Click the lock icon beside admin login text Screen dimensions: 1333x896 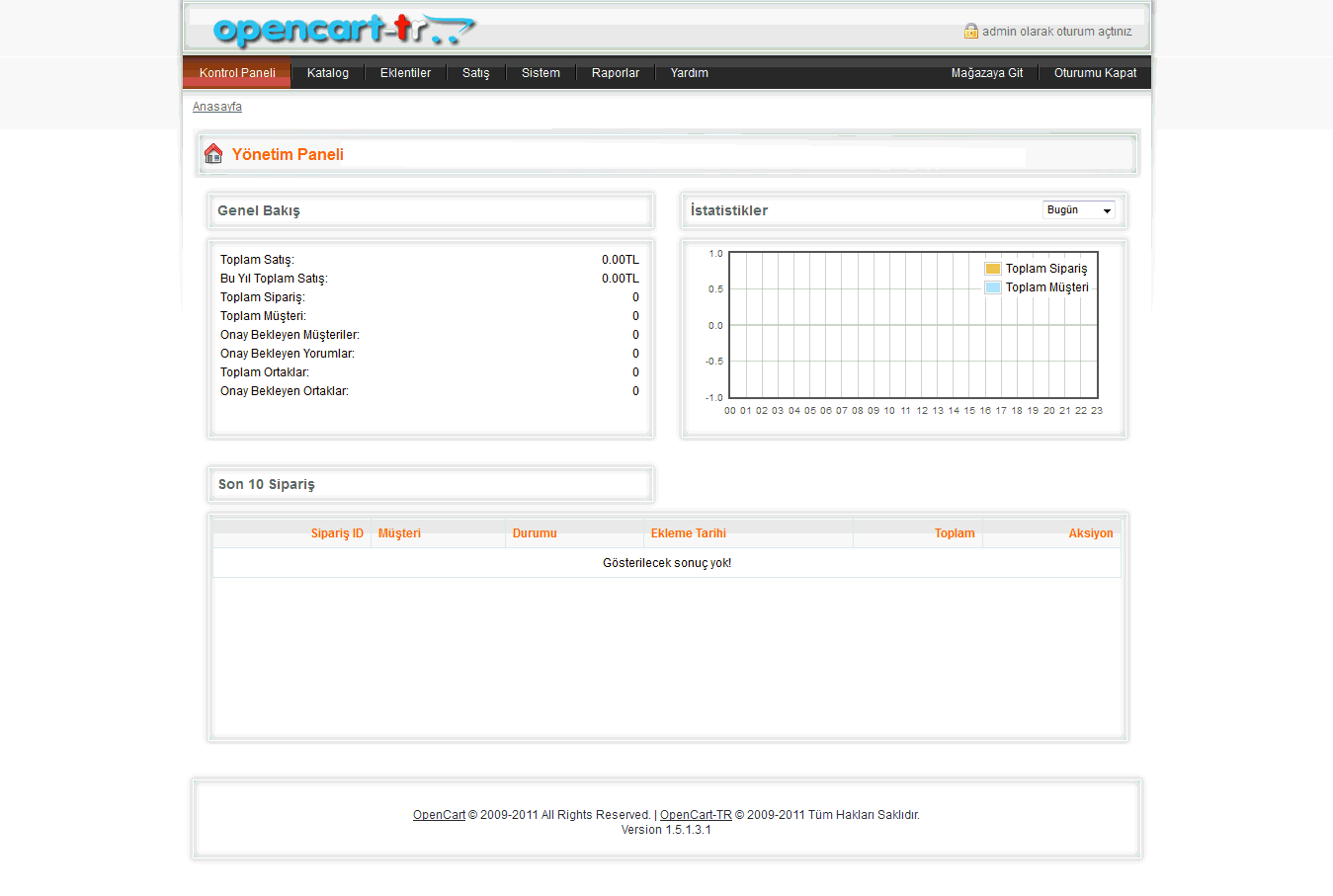tap(970, 32)
